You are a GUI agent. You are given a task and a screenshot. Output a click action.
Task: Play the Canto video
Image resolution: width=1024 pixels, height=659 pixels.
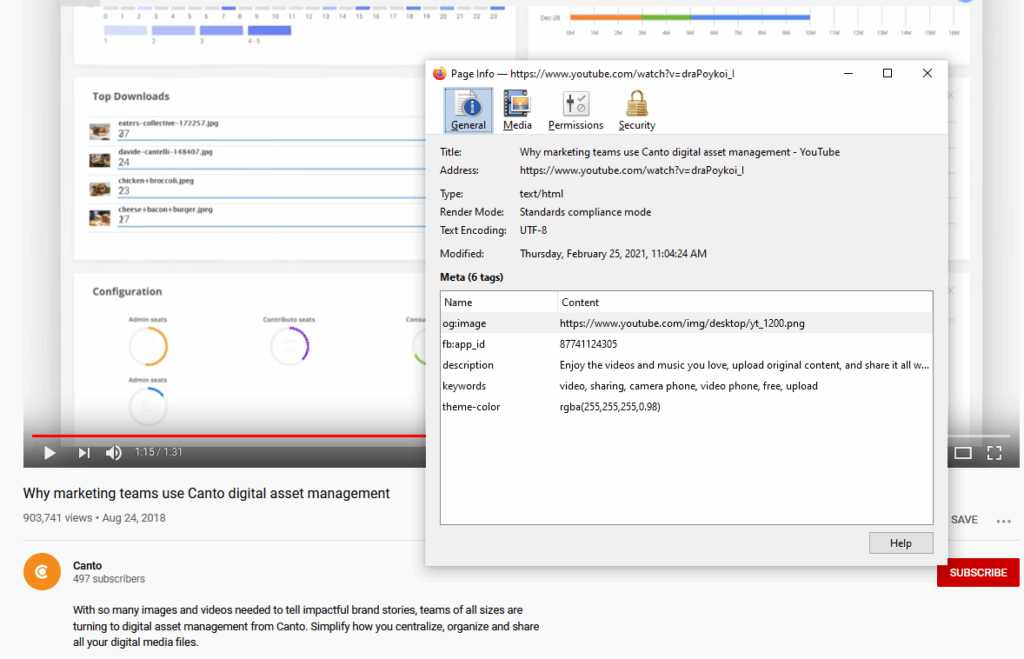[x=49, y=452]
